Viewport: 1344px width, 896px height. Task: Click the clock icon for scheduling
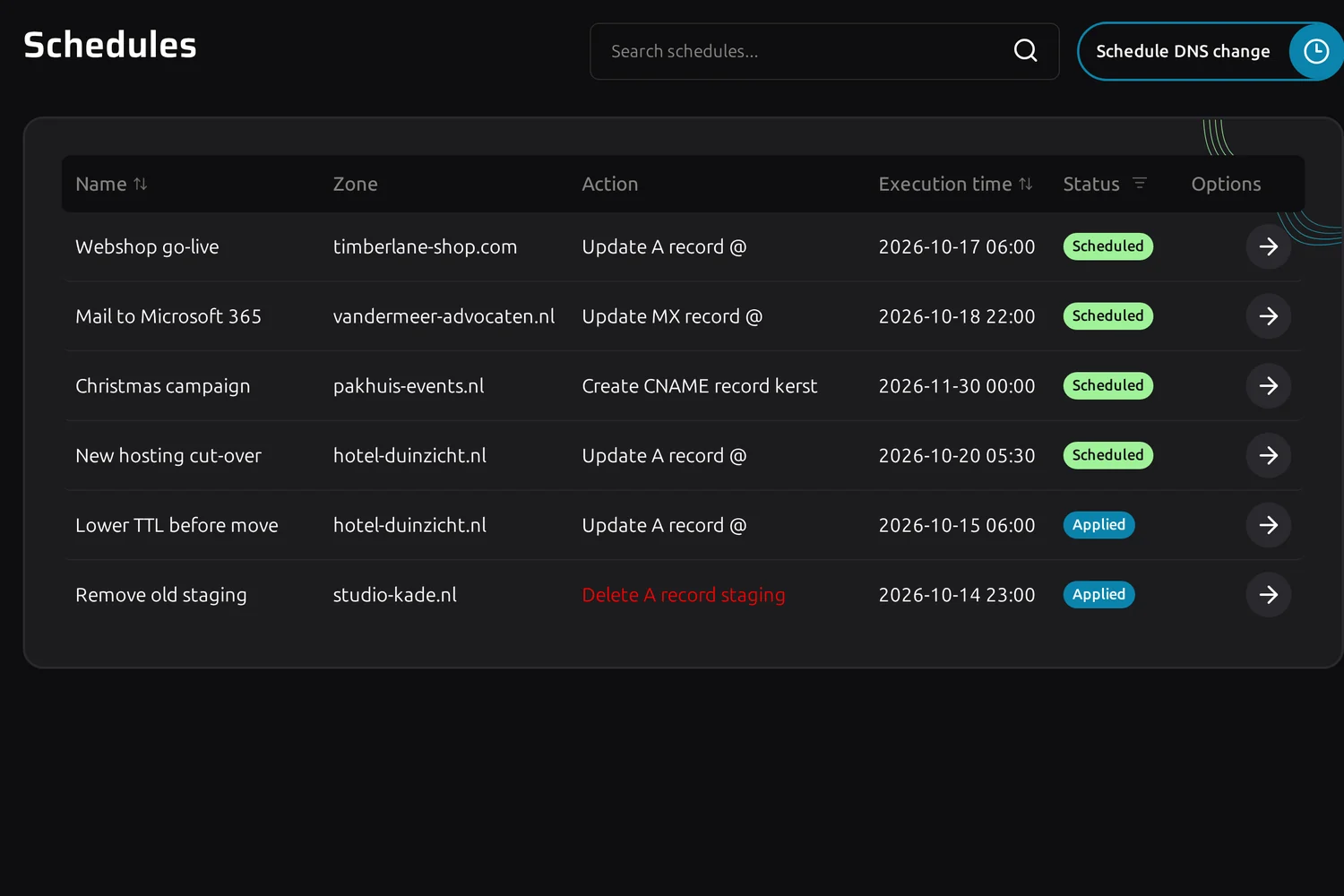(1315, 51)
